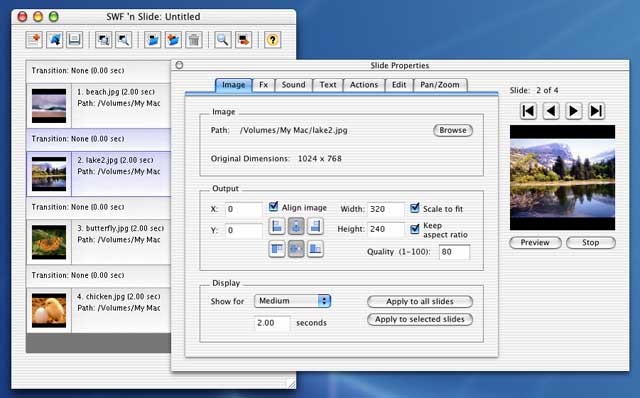
Task: Center image horizontally using alignment button
Action: pyautogui.click(x=296, y=226)
